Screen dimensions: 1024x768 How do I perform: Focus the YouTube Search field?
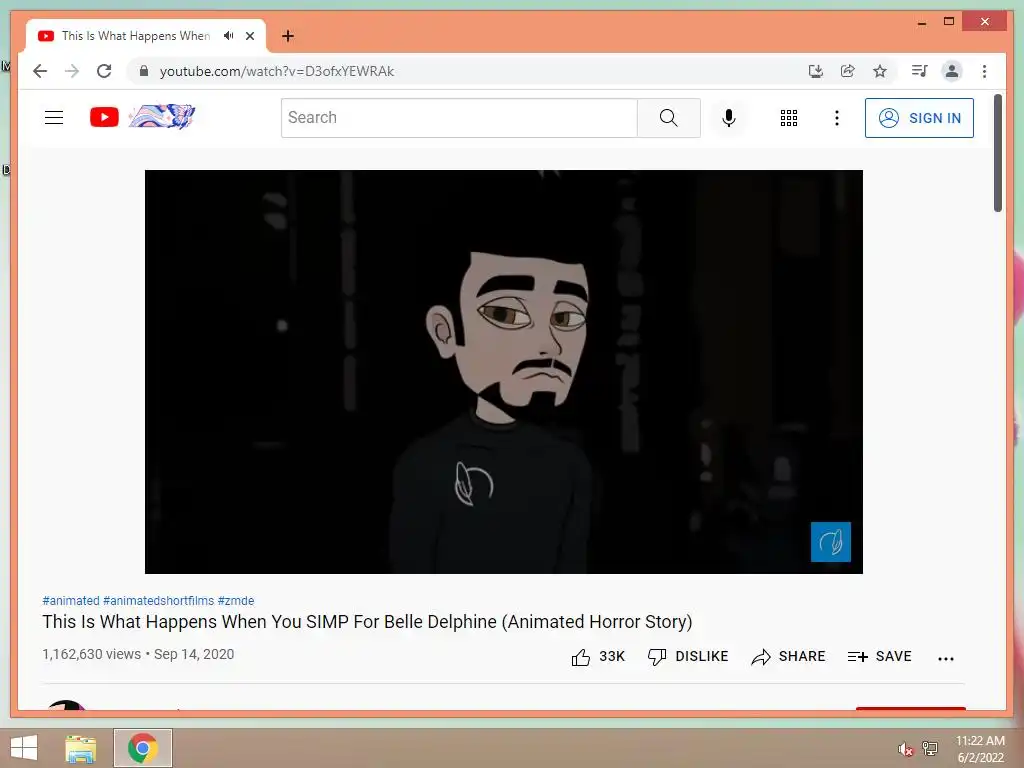point(459,118)
